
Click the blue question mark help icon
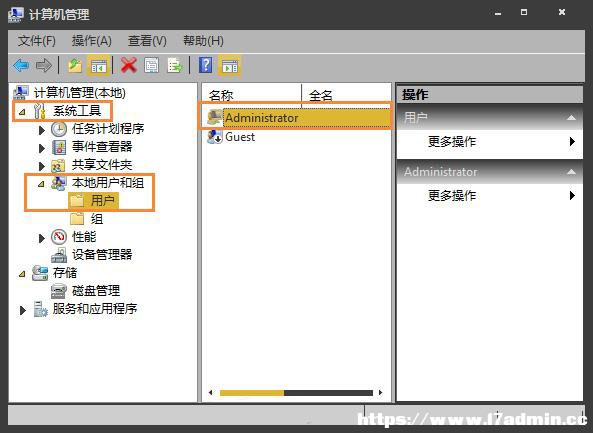point(205,65)
